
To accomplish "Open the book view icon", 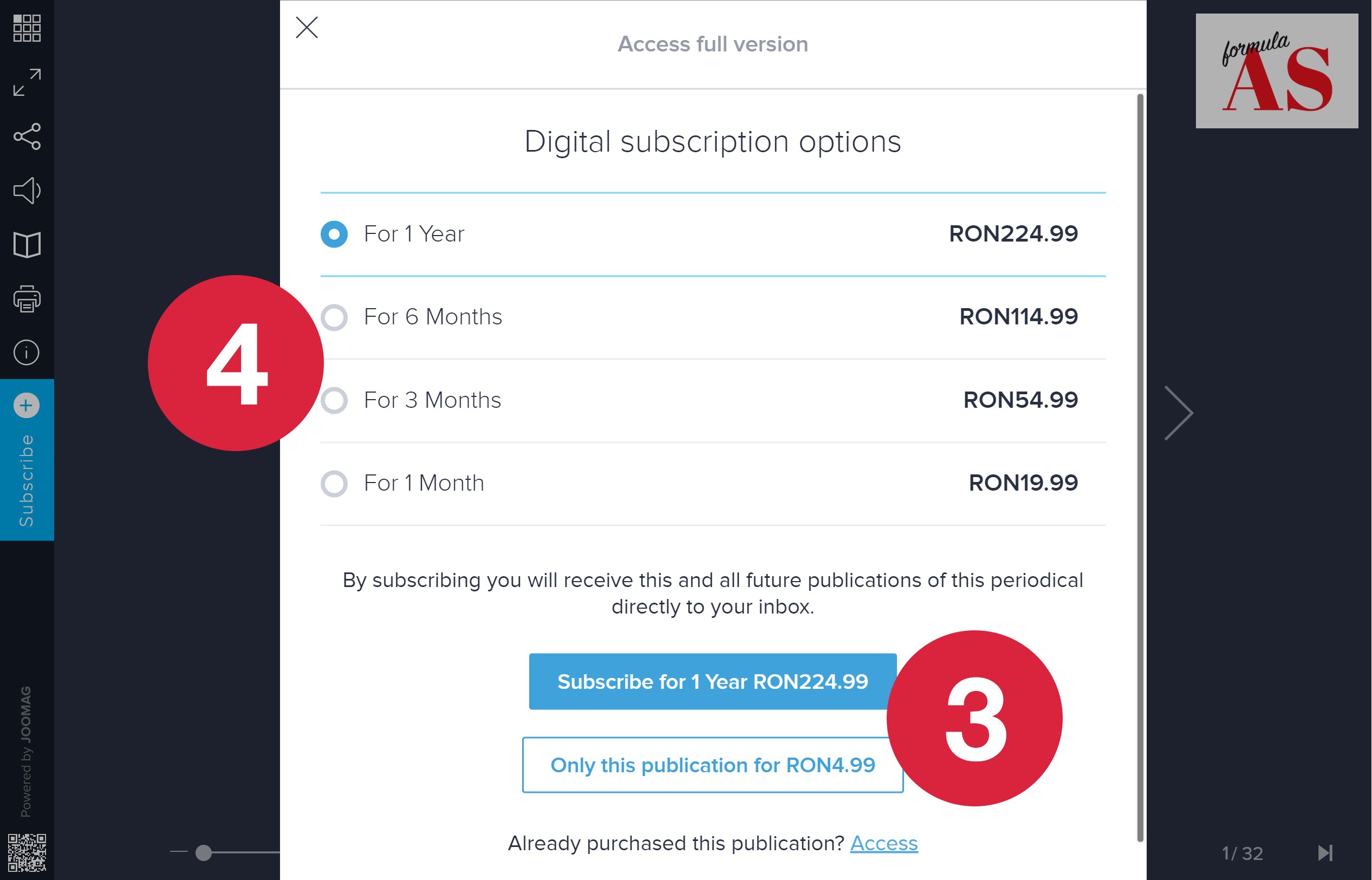I will 27,245.
